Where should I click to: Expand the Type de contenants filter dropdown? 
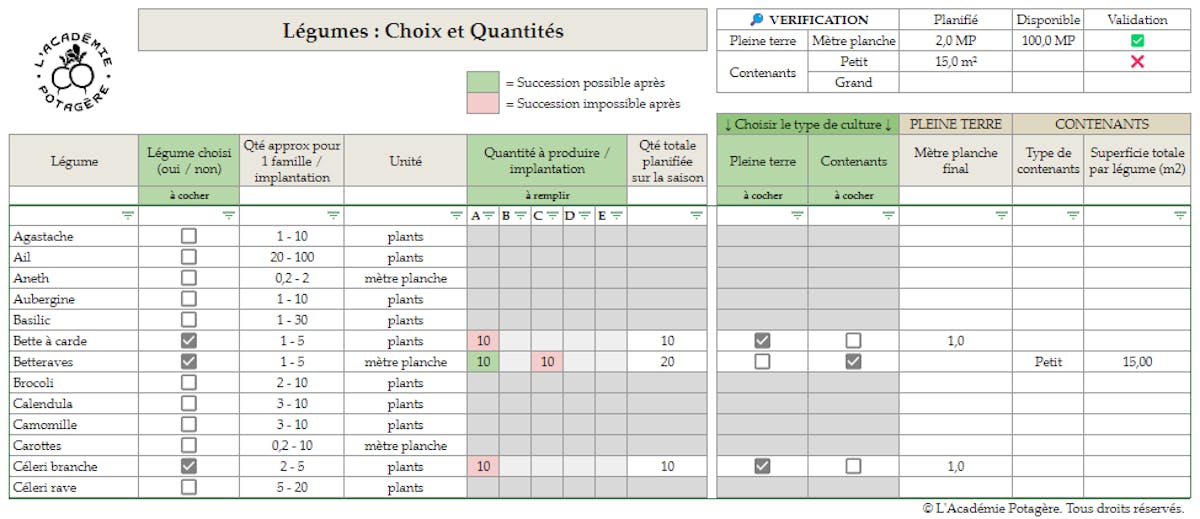click(1073, 215)
